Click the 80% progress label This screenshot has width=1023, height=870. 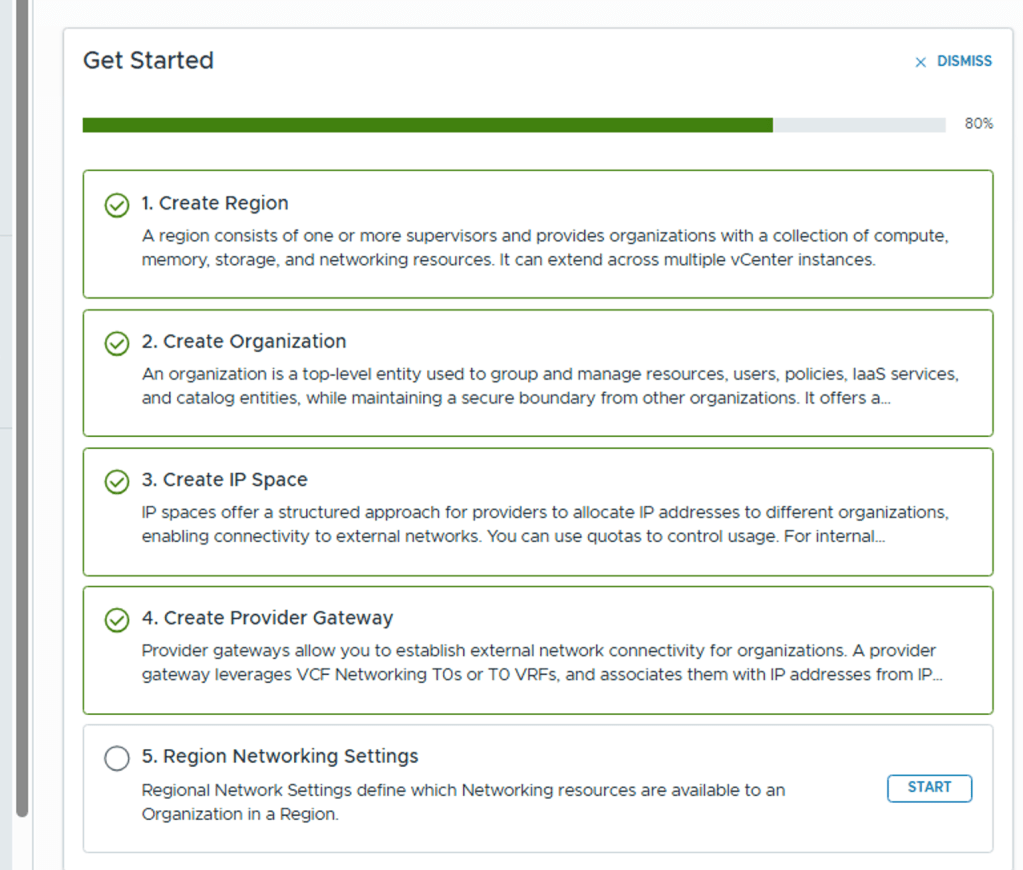(978, 124)
